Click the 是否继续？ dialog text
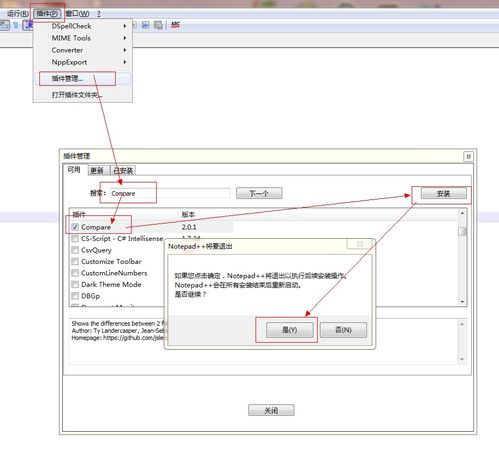499x453 pixels. 190,294
